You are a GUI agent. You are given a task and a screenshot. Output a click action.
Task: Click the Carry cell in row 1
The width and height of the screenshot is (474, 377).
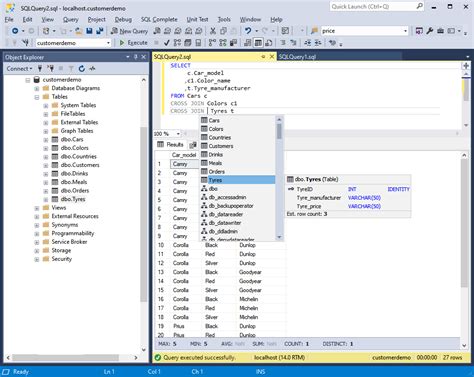[x=184, y=164]
